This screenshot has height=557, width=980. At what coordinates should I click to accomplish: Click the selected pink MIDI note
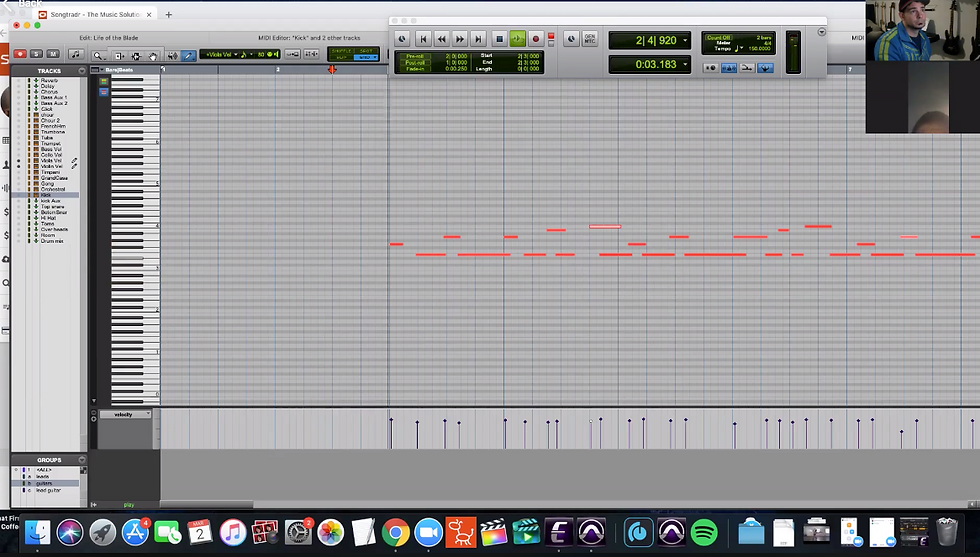(x=605, y=226)
